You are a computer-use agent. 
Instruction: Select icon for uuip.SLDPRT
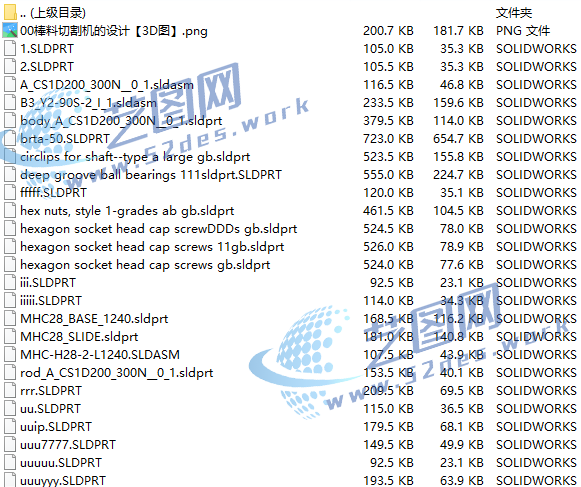click(10, 427)
